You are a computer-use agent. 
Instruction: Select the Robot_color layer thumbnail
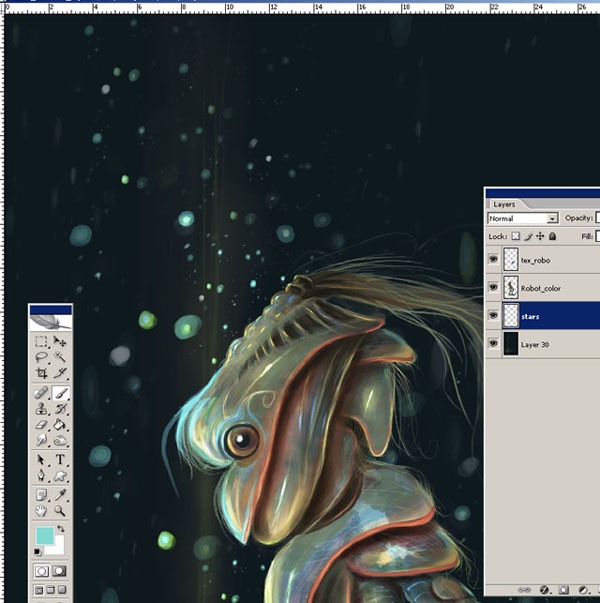point(511,288)
